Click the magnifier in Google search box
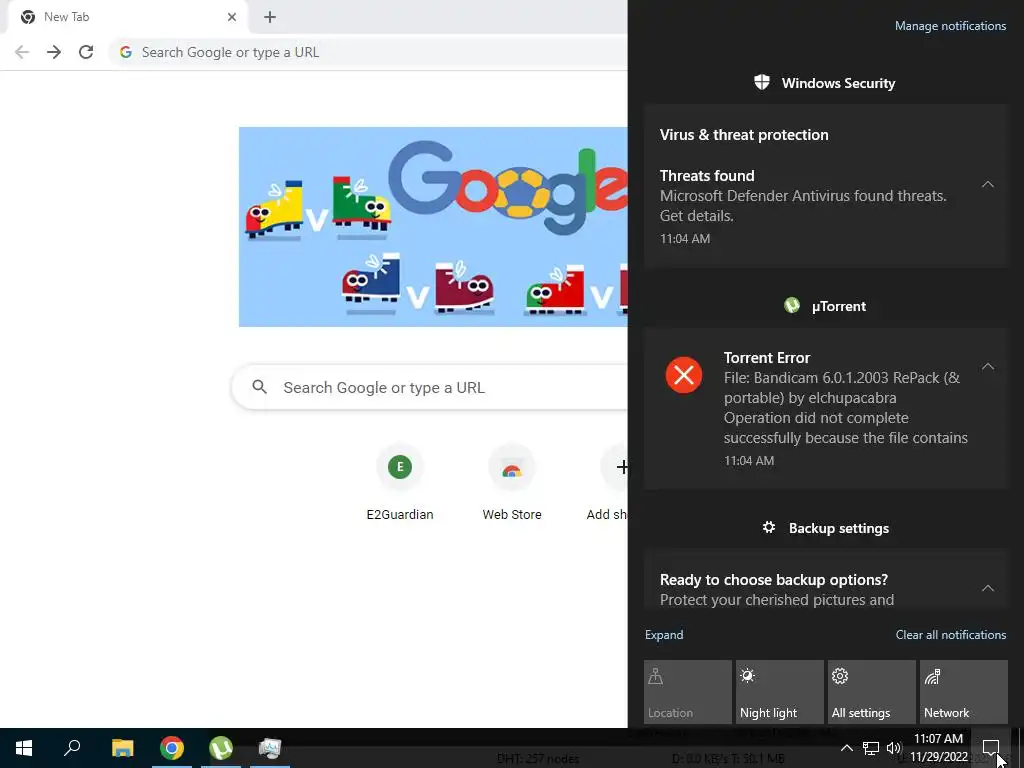Viewport: 1024px width, 768px height. point(259,387)
